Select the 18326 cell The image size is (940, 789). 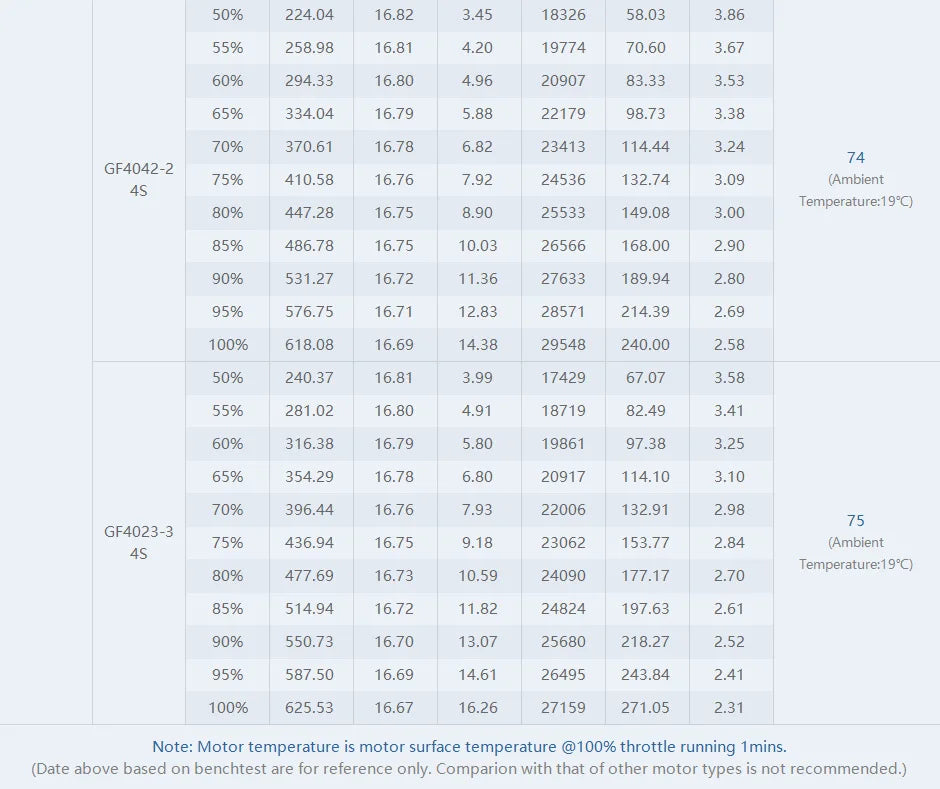pyautogui.click(x=563, y=15)
